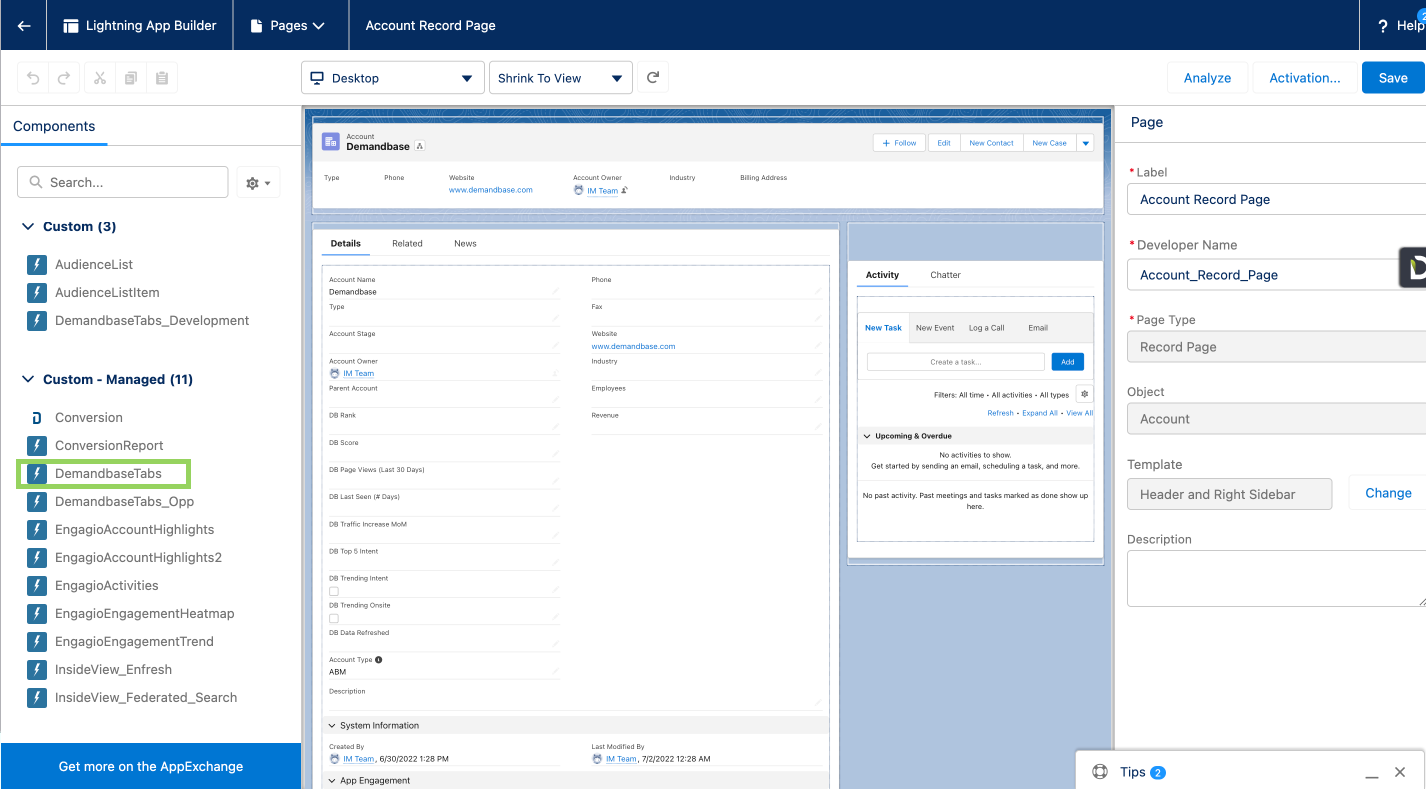
Task: Click Change template button
Action: 1388,493
